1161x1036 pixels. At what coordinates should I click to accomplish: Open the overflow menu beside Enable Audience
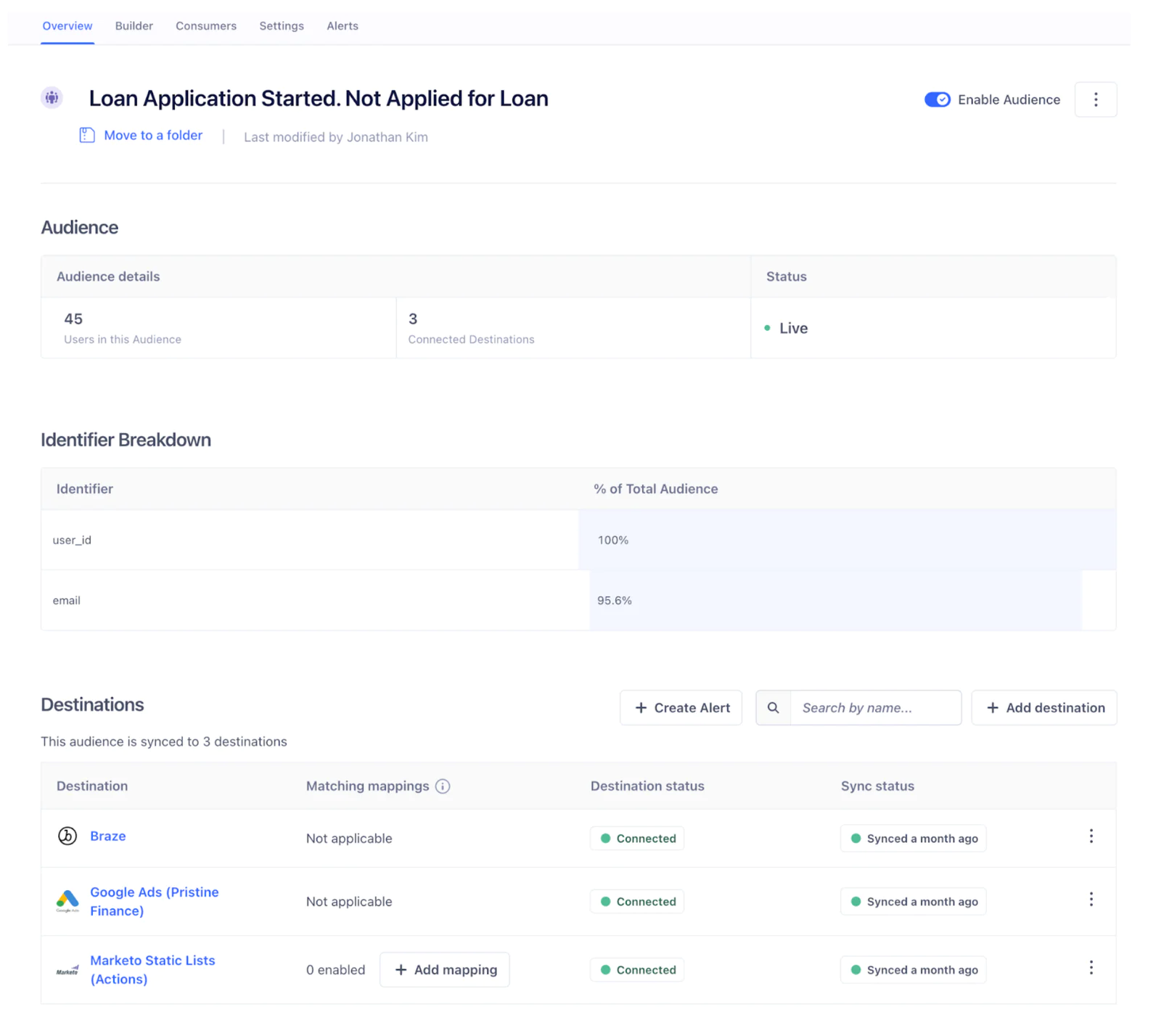(1096, 99)
